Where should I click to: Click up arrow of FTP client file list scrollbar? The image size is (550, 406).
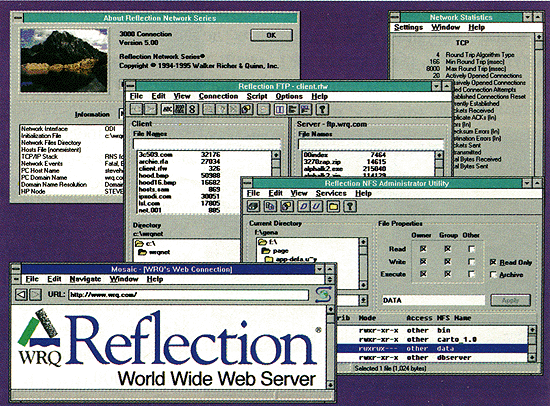[x=276, y=155]
